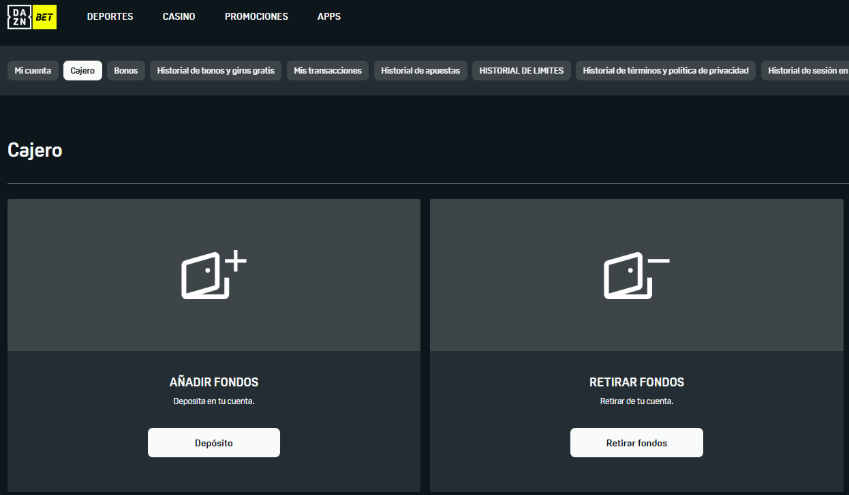Image resolution: width=849 pixels, height=495 pixels.
Task: Click the DAZN Bet logo
Action: point(32,17)
